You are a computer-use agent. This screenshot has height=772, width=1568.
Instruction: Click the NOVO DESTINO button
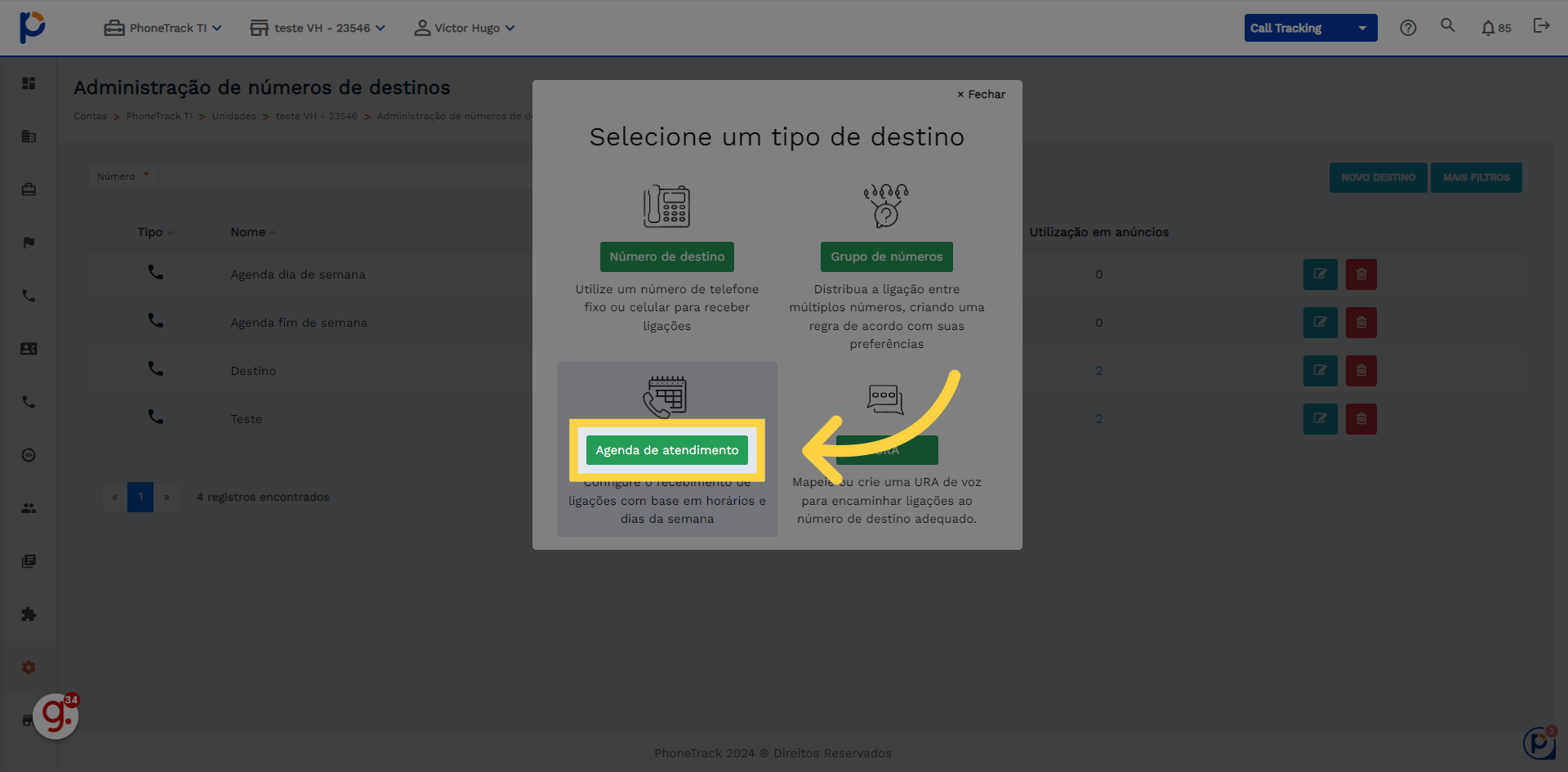coord(1378,177)
